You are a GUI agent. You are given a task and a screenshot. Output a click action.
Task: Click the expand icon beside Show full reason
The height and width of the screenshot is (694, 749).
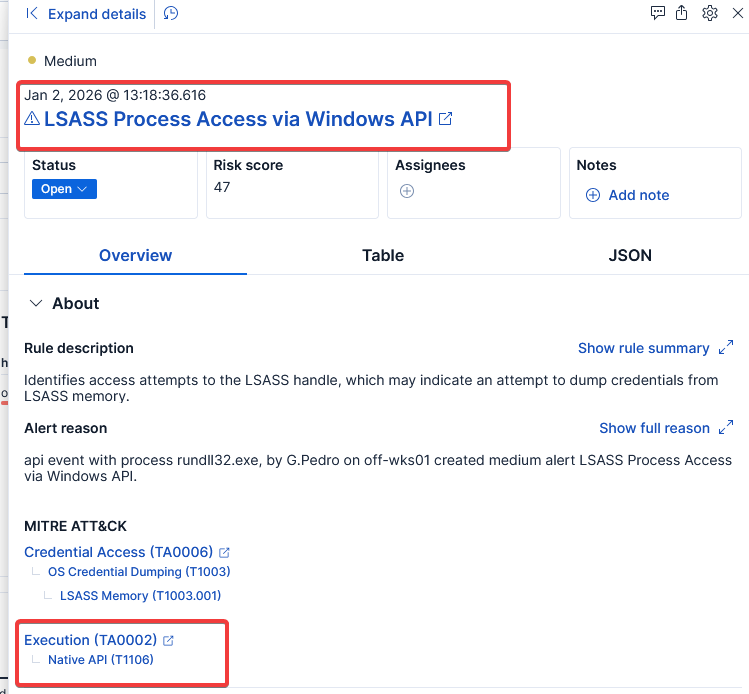[726, 428]
